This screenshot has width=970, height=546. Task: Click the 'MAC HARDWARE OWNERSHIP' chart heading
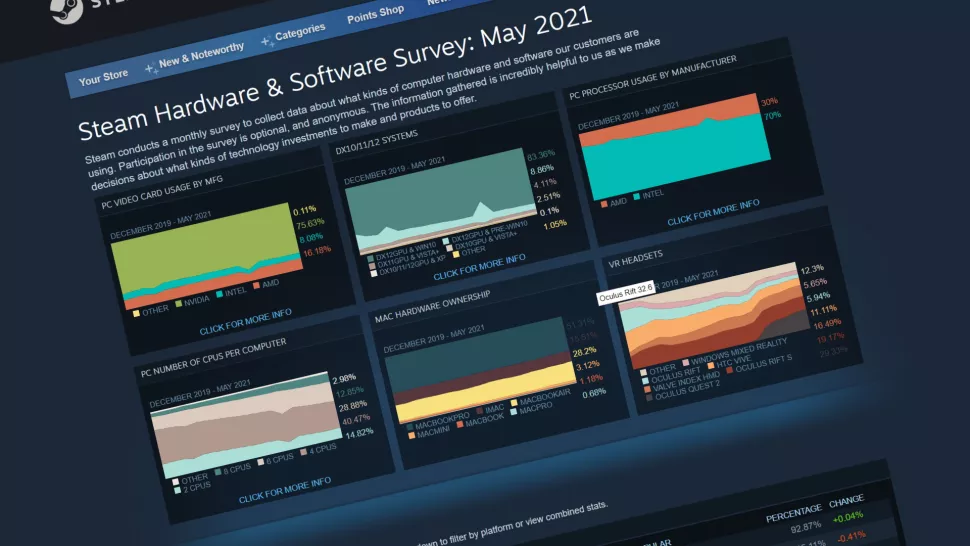tap(432, 306)
